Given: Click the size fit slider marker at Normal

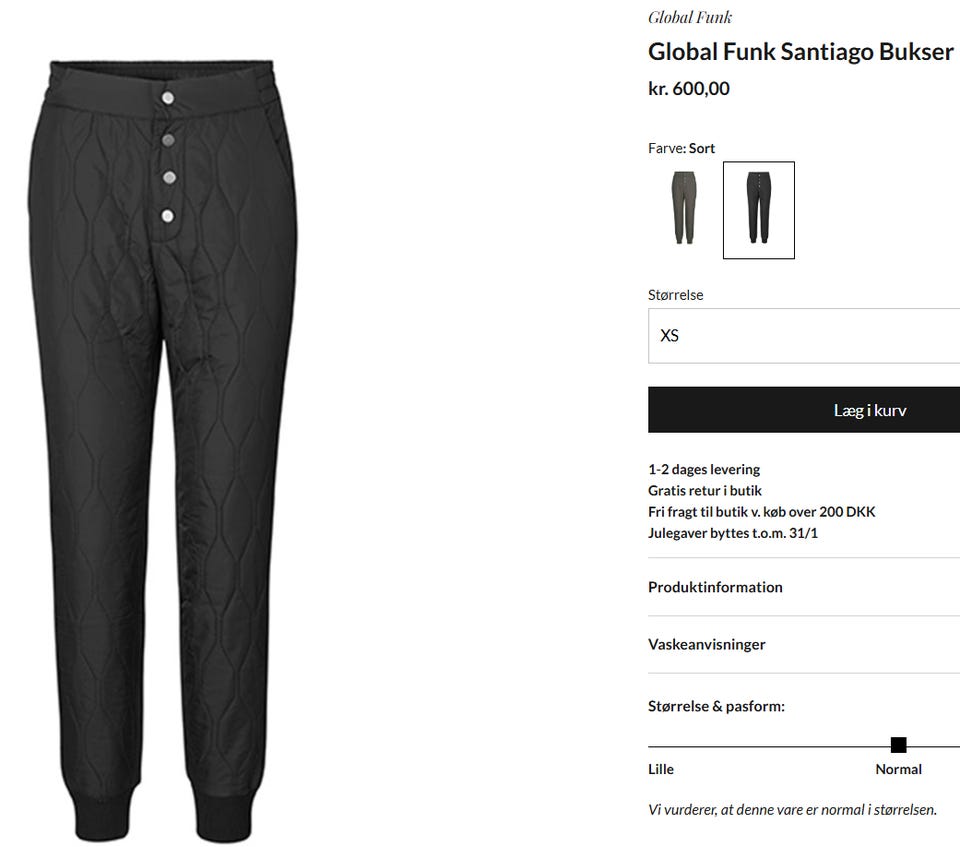Looking at the screenshot, I should pos(898,745).
